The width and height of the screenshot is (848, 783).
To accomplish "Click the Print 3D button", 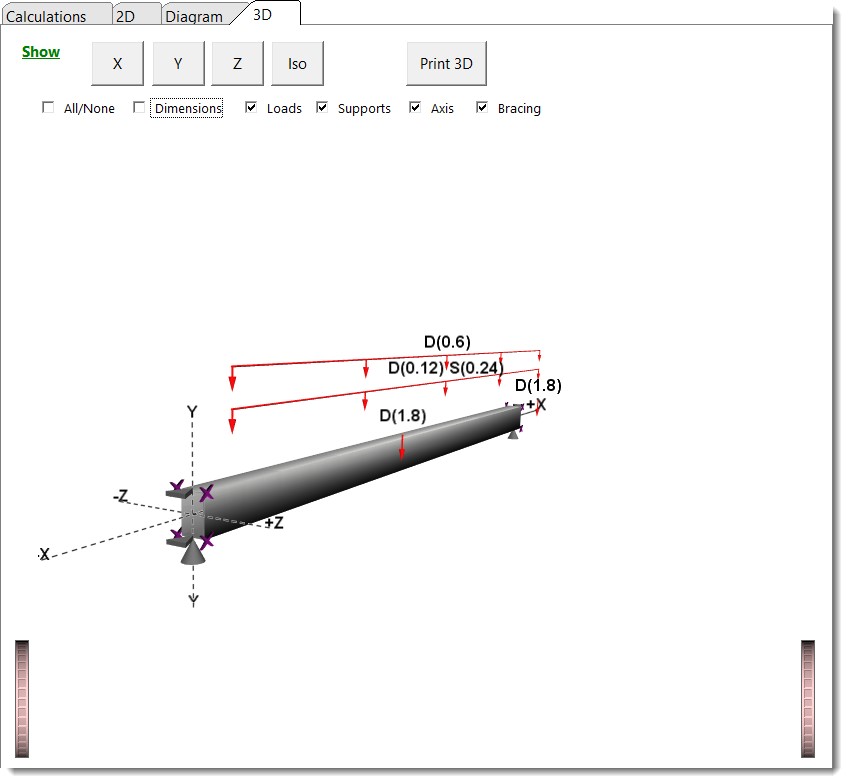I will [445, 63].
